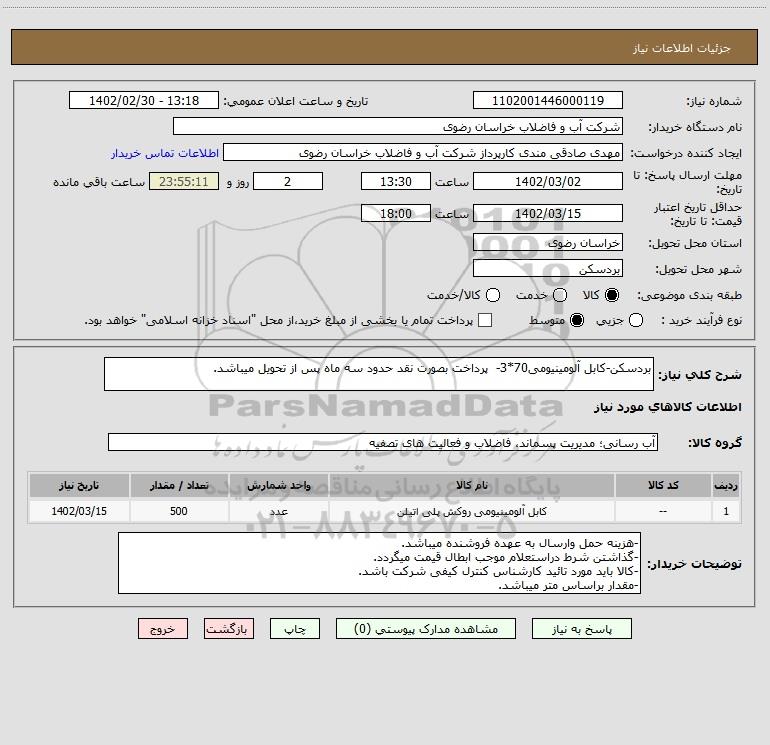Select the خدمت radio button
770x745 pixels.
[x=560, y=295]
